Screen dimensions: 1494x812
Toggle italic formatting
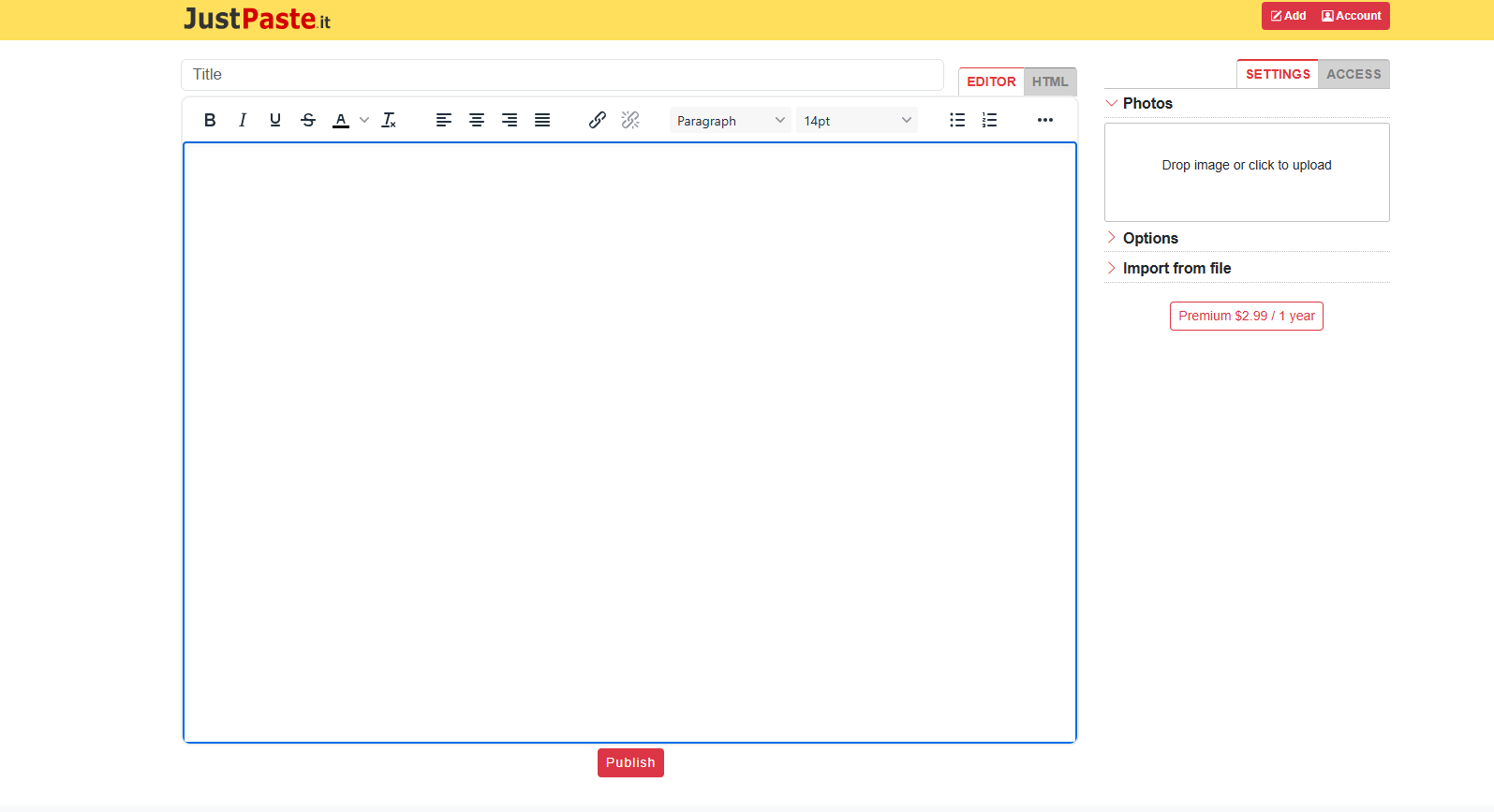[x=243, y=120]
